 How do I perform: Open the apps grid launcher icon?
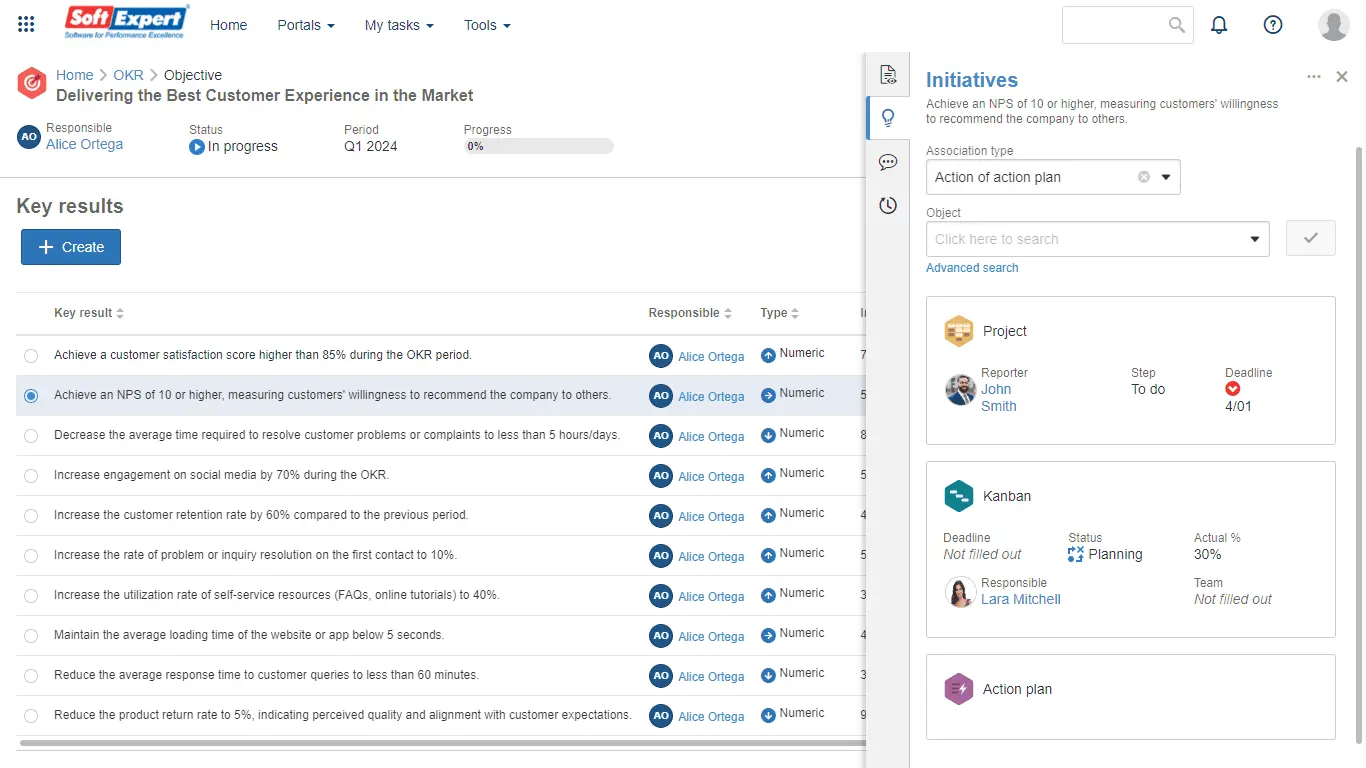coord(26,25)
